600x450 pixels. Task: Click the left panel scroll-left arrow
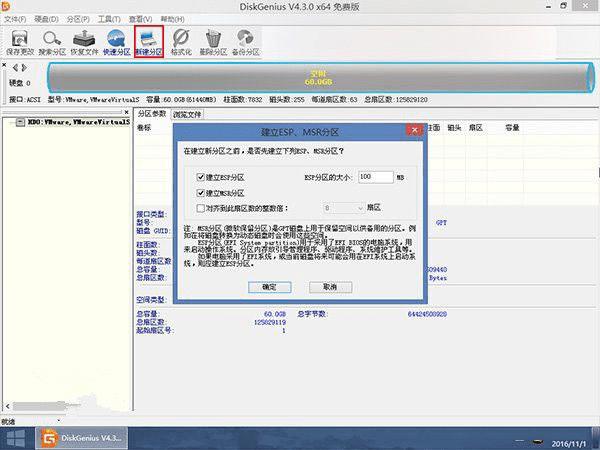[x=8, y=406]
